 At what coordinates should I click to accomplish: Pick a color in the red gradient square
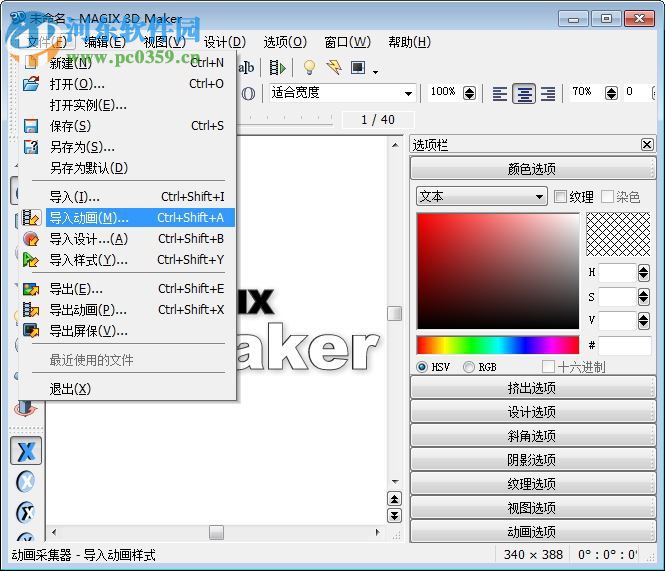498,271
